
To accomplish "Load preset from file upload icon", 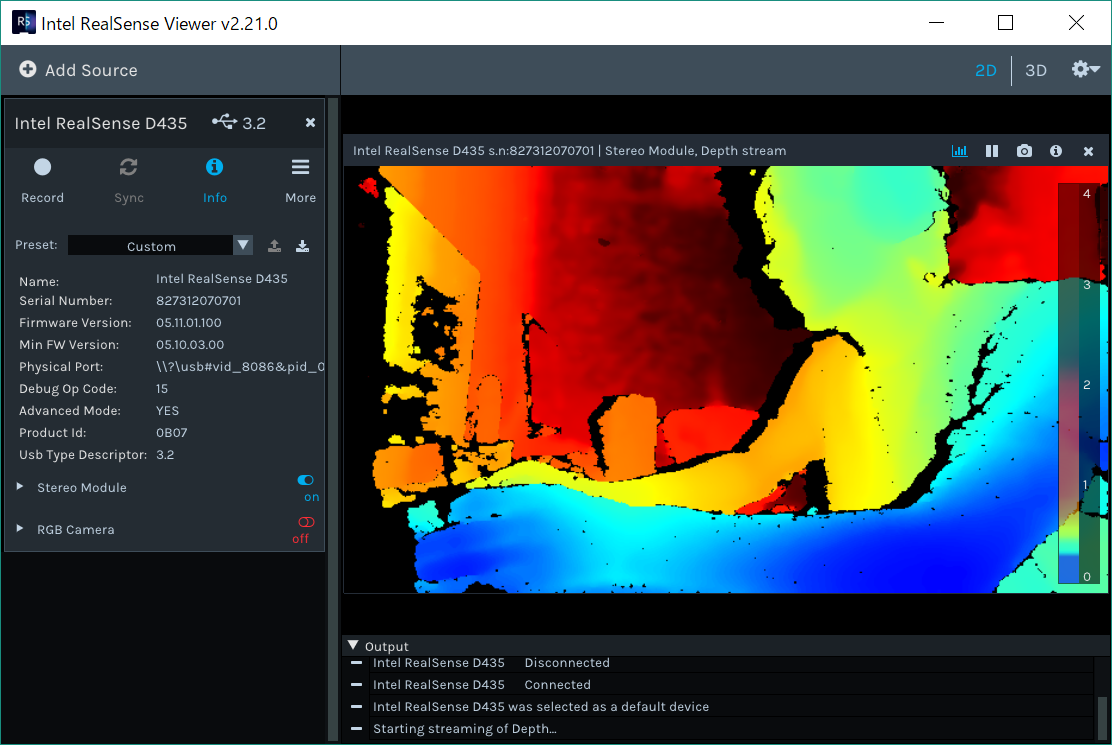I will (274, 246).
